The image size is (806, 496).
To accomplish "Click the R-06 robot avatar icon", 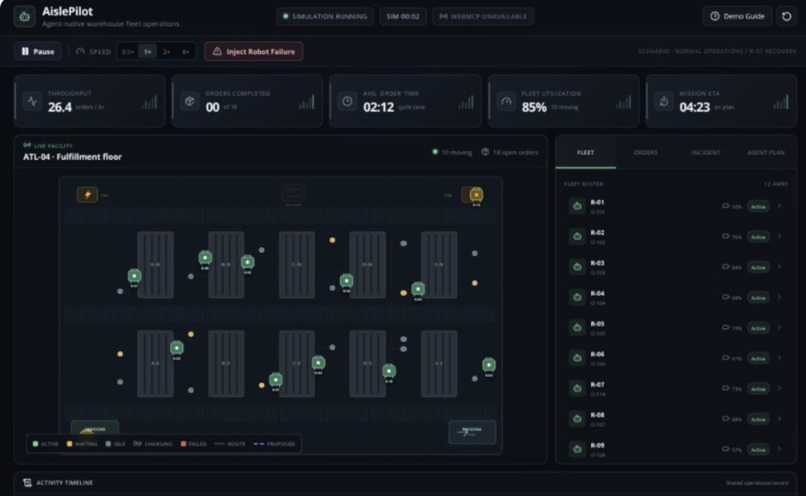I will coord(577,358).
